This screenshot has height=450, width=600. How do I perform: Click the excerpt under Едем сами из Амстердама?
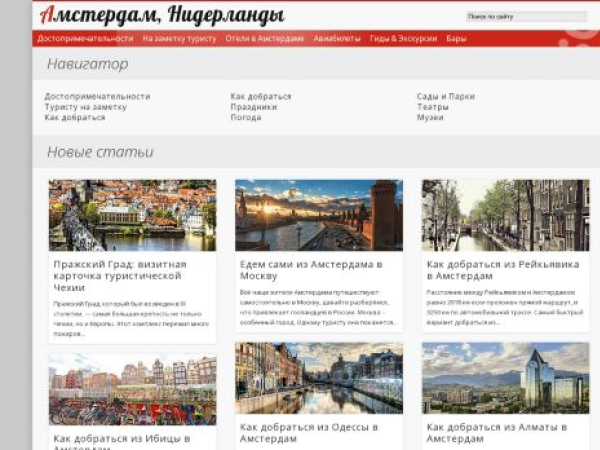click(318, 307)
